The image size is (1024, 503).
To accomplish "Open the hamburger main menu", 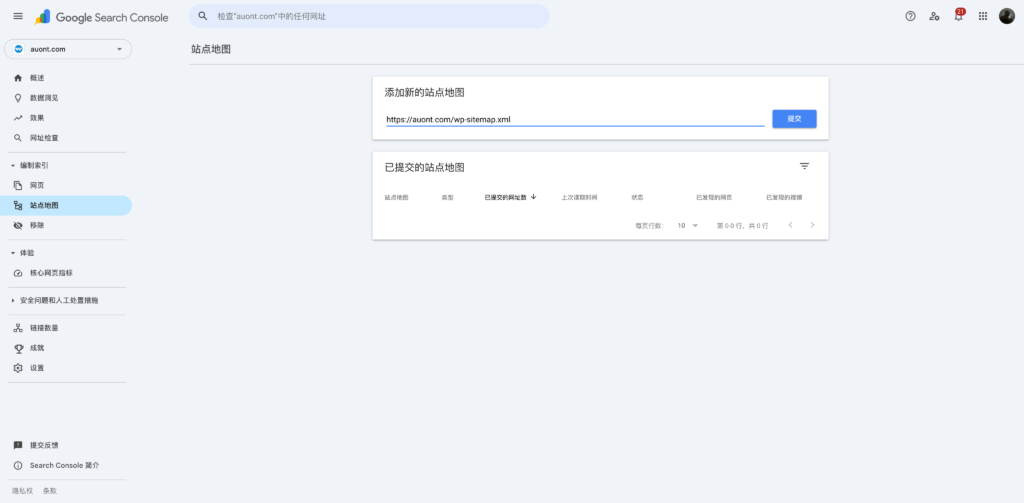I will (18, 16).
